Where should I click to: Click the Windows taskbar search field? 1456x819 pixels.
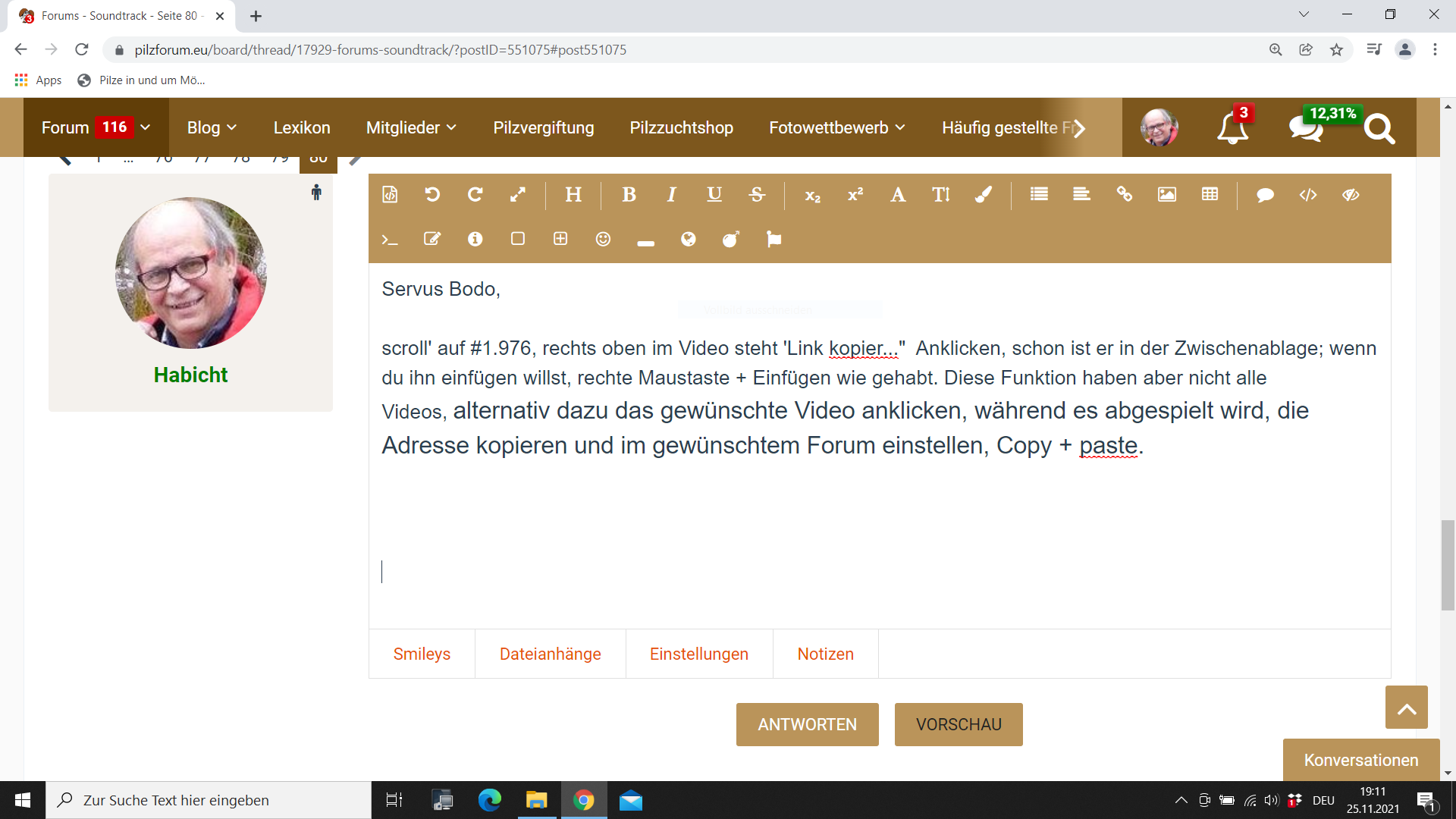pos(209,800)
